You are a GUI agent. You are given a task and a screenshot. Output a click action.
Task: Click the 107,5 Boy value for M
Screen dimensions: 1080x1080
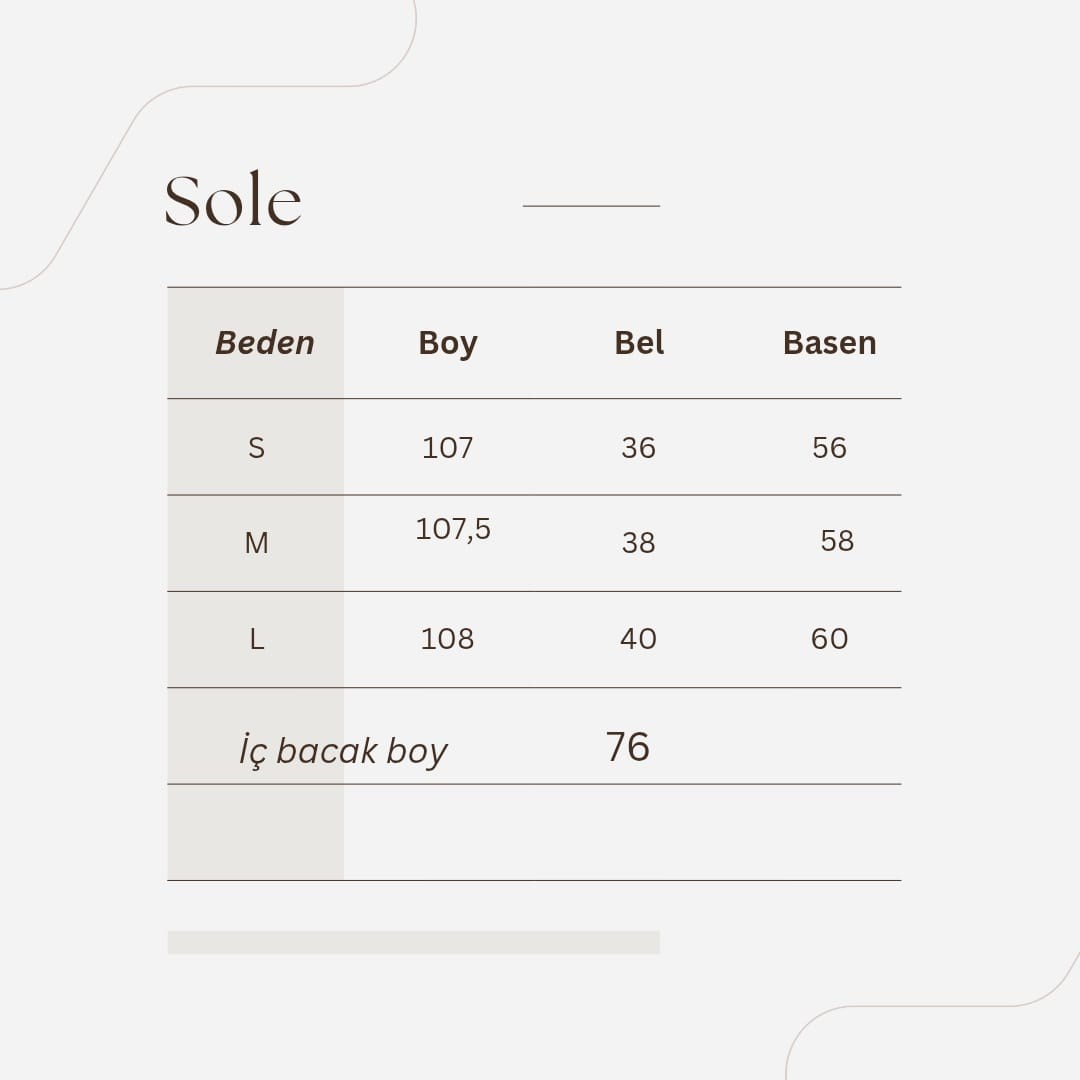(x=453, y=530)
